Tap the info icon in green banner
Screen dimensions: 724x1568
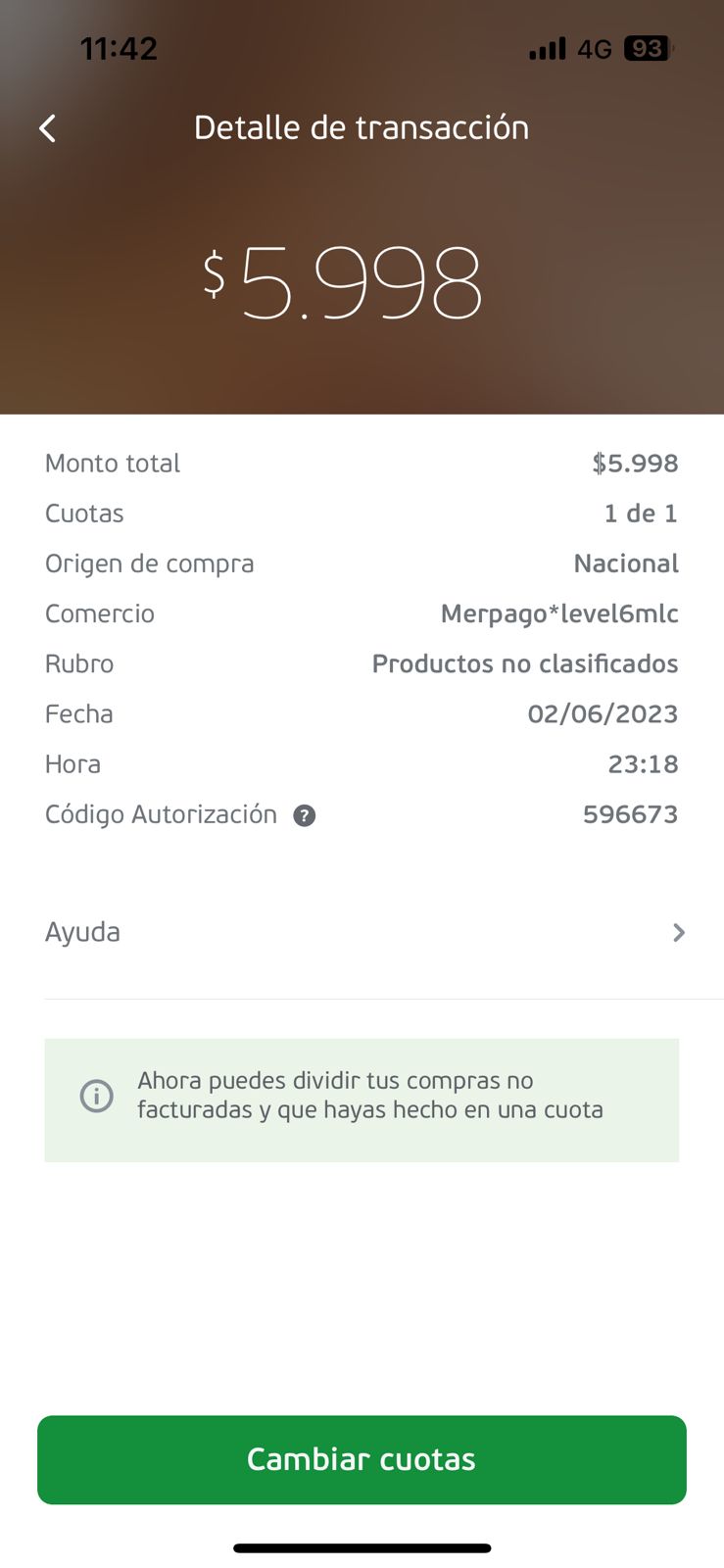(96, 1096)
